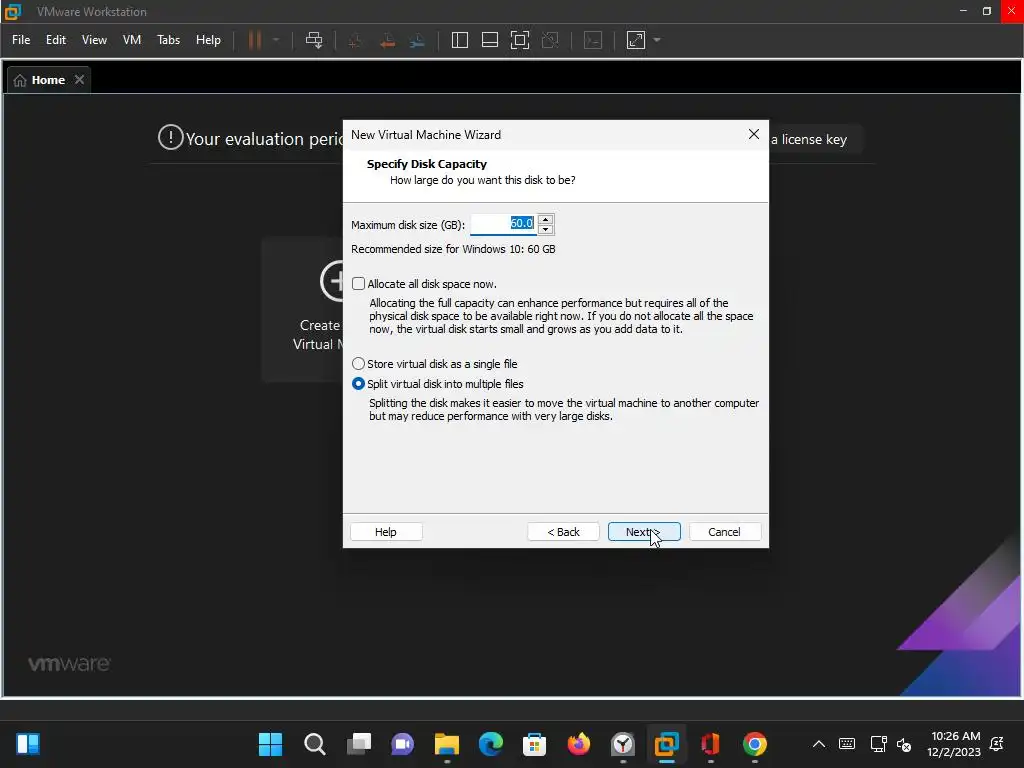The height and width of the screenshot is (768, 1024).
Task: Open the Tabs menu
Action: click(x=168, y=40)
